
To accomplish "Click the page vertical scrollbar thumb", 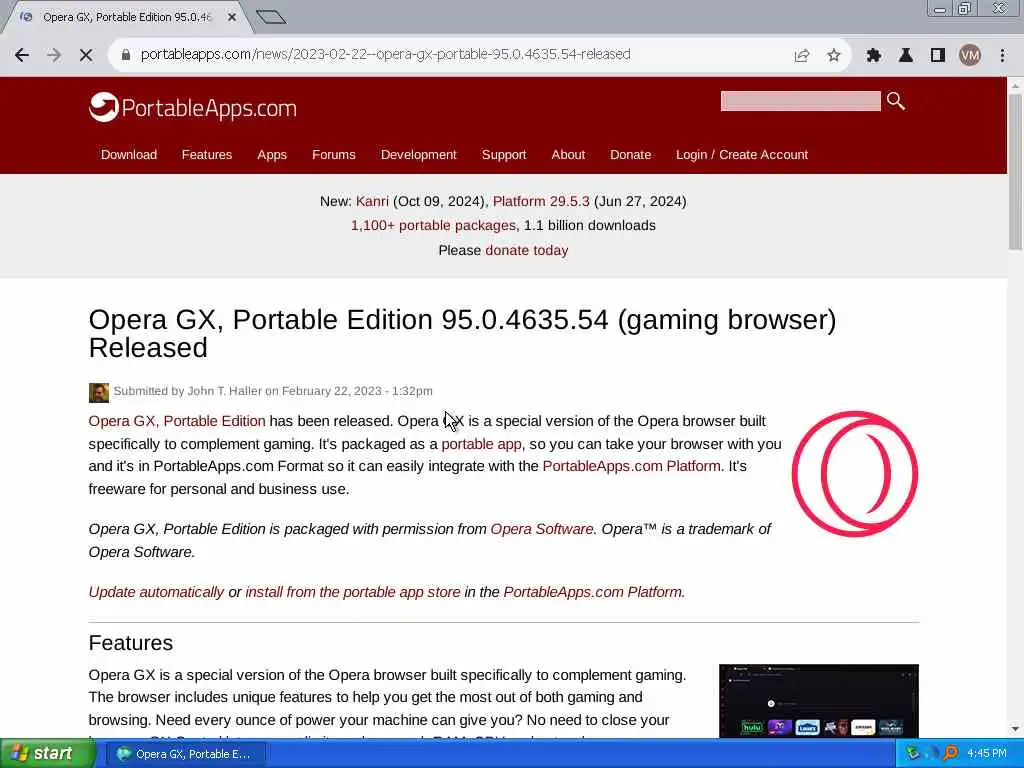I will point(1015,171).
